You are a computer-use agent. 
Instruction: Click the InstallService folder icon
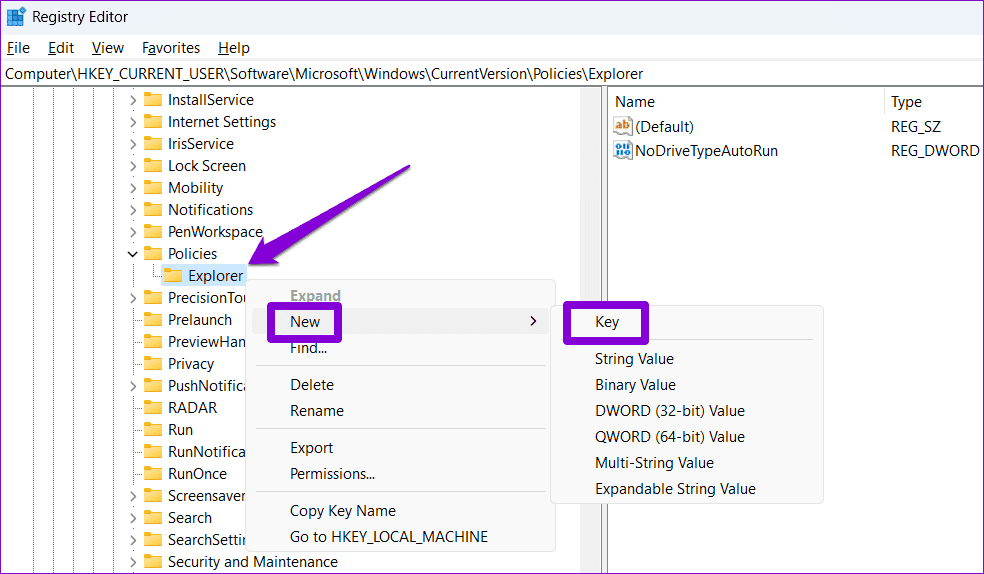click(153, 100)
